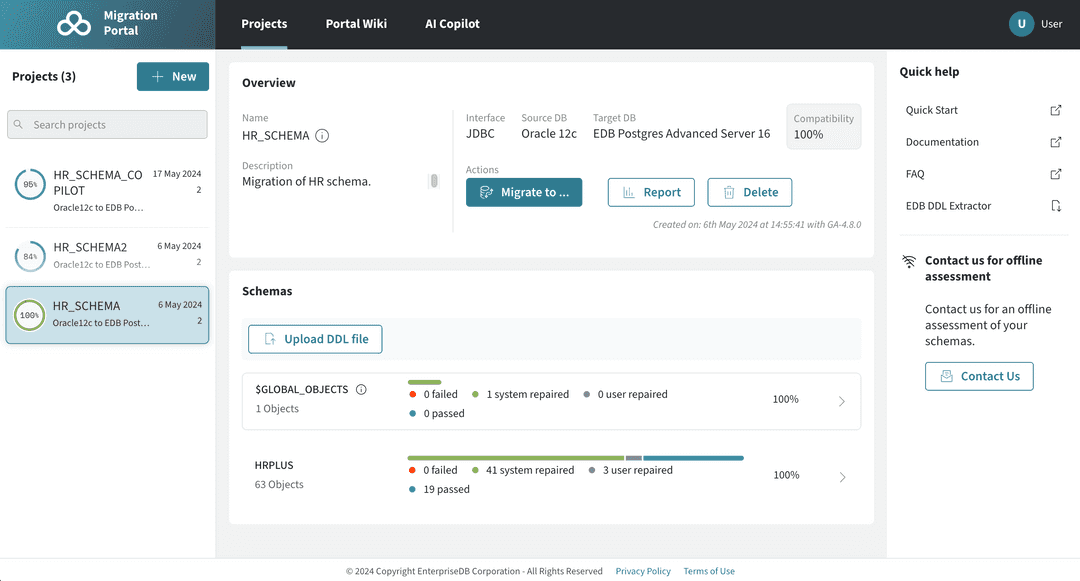Click the info icon next to $GLOBAL_OBJECTS
Image resolution: width=1080 pixels, height=581 pixels.
(x=361, y=391)
